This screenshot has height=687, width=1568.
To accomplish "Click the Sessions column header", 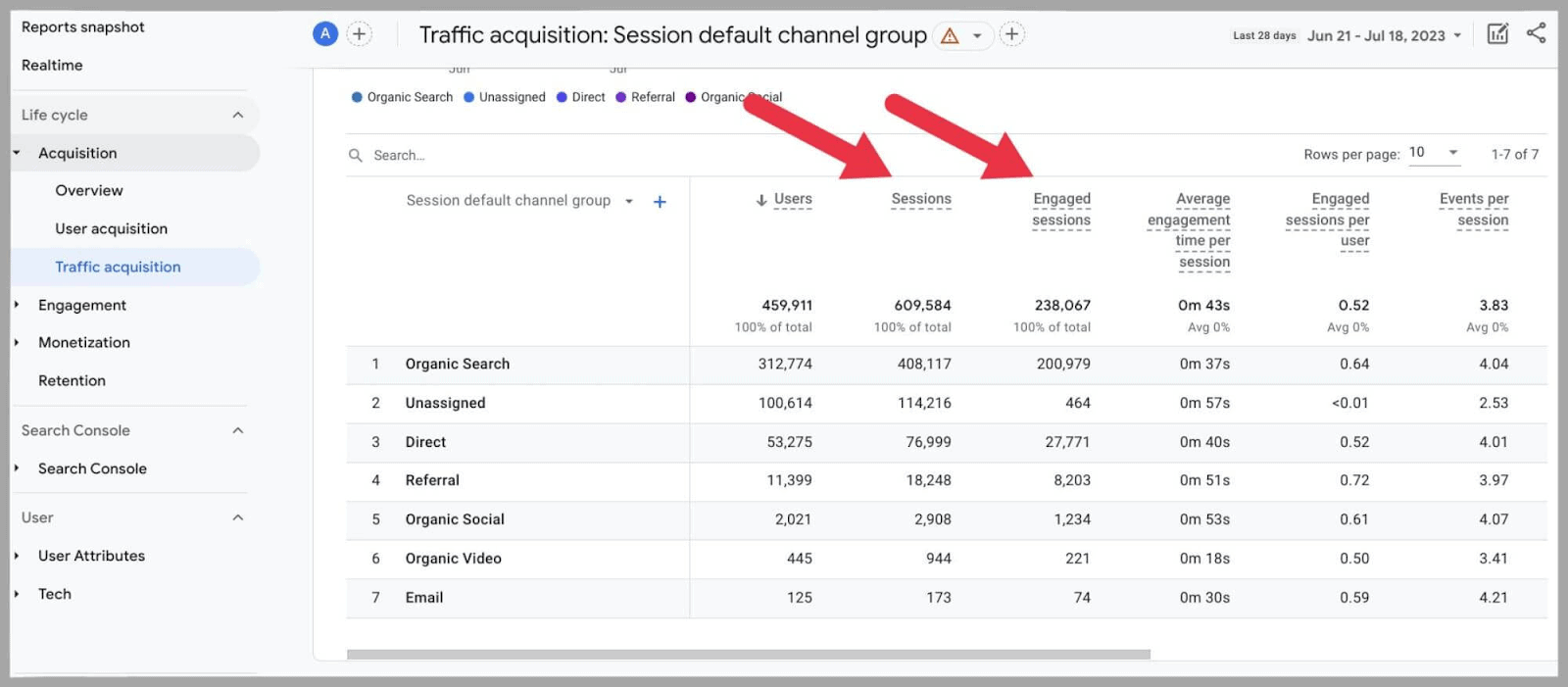I will tap(920, 199).
